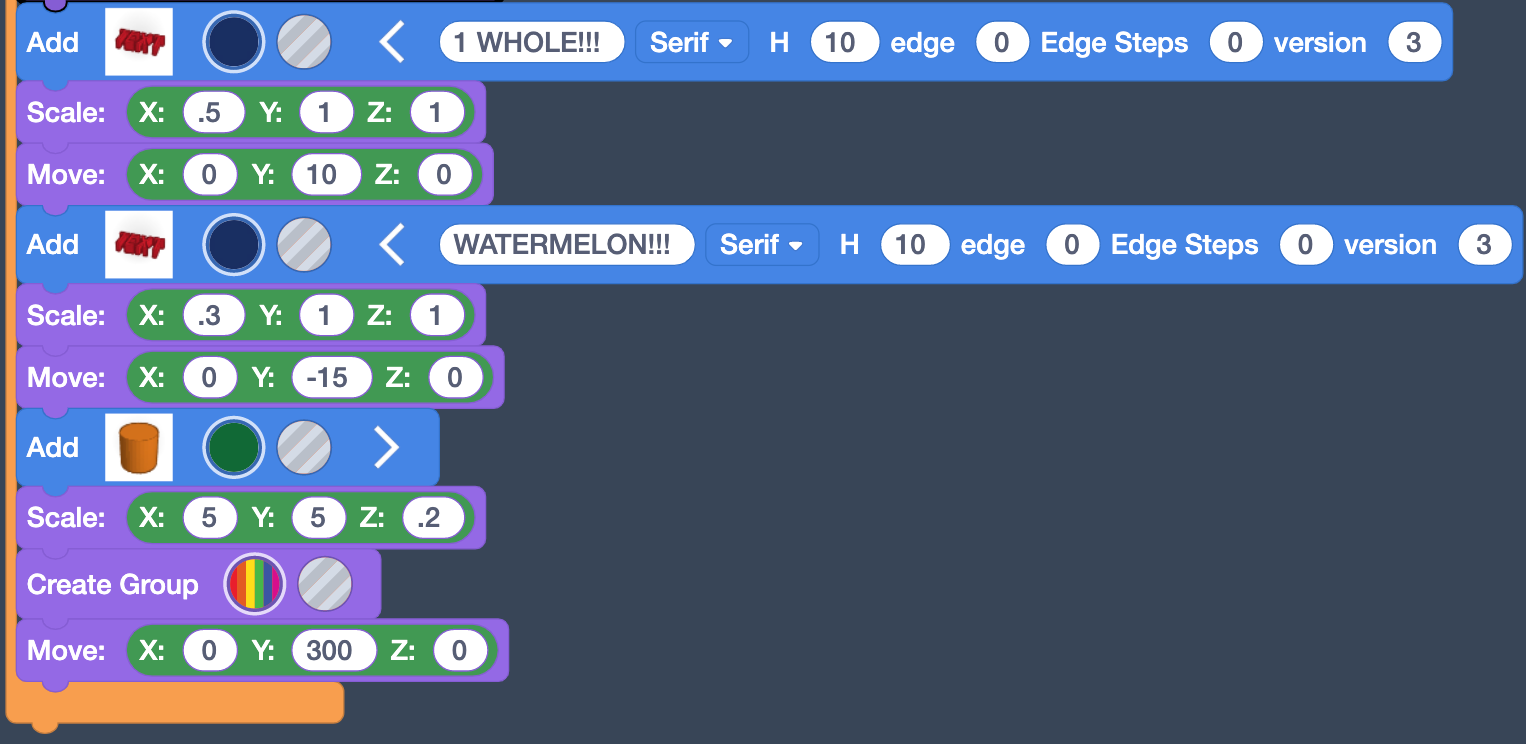Edit the Z scale value .2 for the cylinder
Viewport: 1526px width, 744px height.
[x=433, y=518]
